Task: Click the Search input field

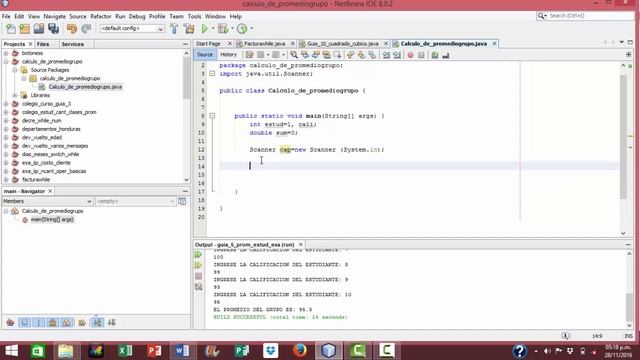Action: pos(591,16)
